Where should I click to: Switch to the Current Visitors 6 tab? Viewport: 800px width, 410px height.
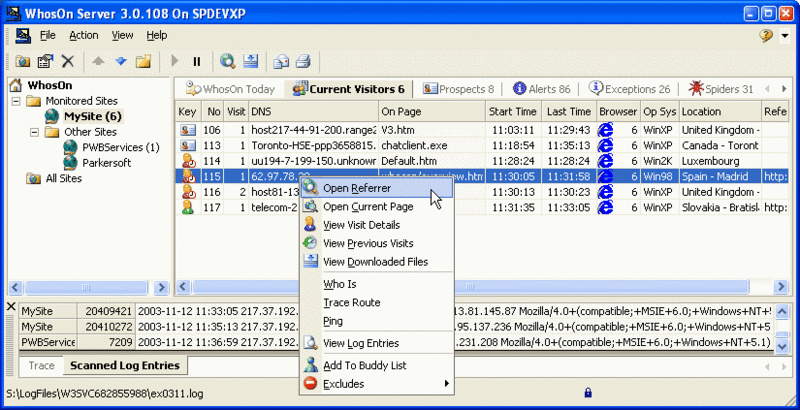coord(349,89)
